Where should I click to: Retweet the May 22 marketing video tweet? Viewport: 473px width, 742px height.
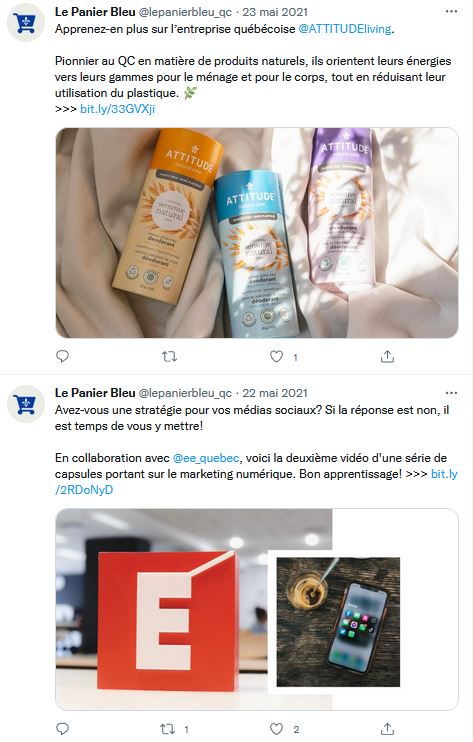point(168,729)
